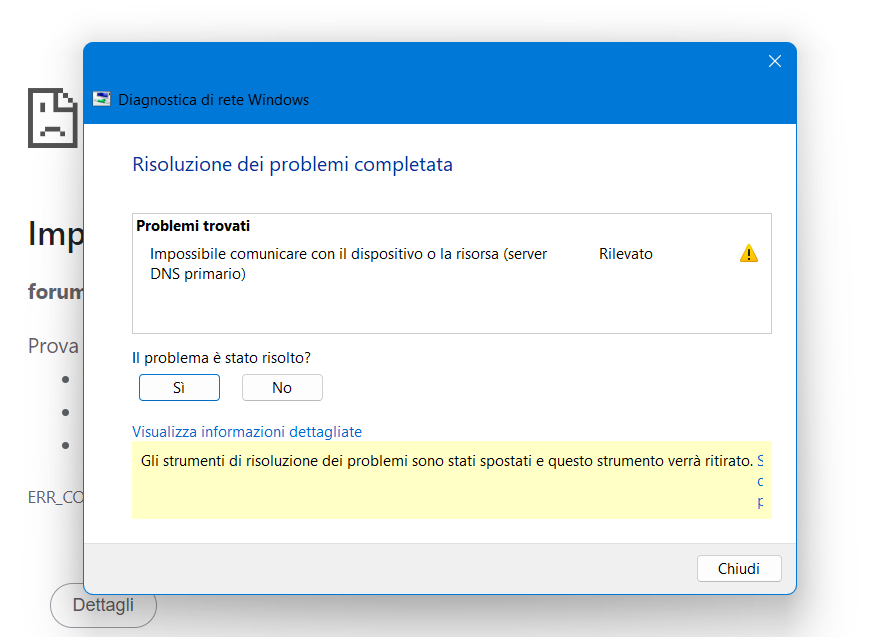The height and width of the screenshot is (637, 891).
Task: Click the truncated blue link in the yellow notice
Action: pyautogui.click(x=760, y=481)
